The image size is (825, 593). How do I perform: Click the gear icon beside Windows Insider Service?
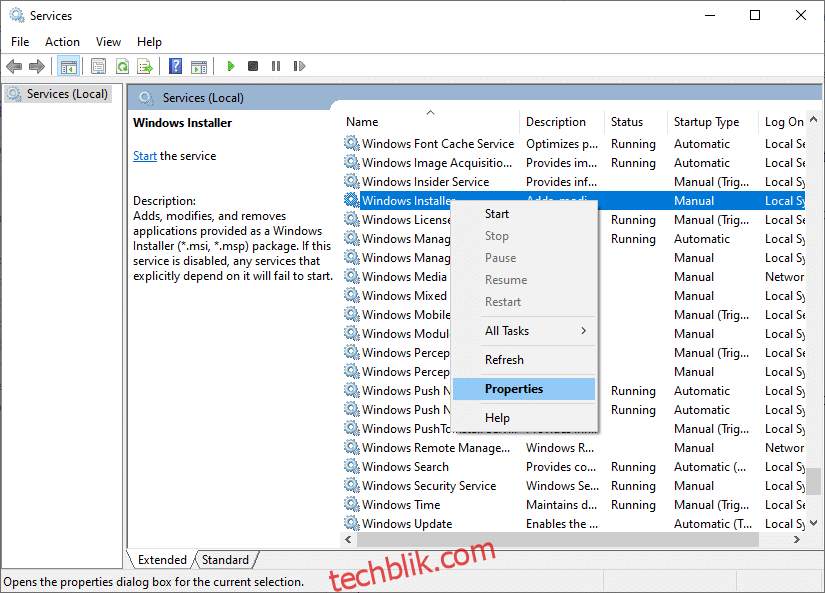coord(351,181)
